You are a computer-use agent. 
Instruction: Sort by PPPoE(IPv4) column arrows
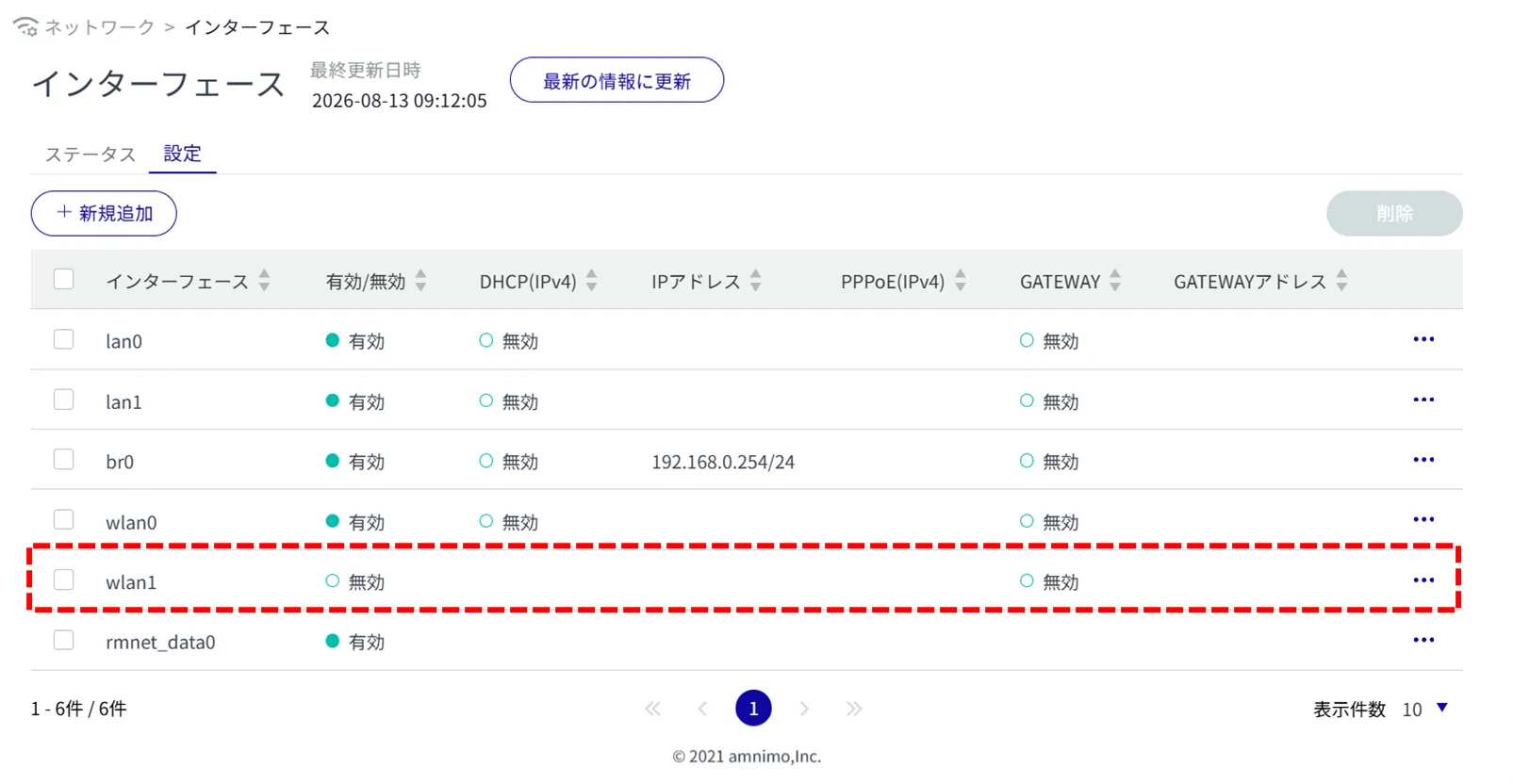click(x=960, y=280)
